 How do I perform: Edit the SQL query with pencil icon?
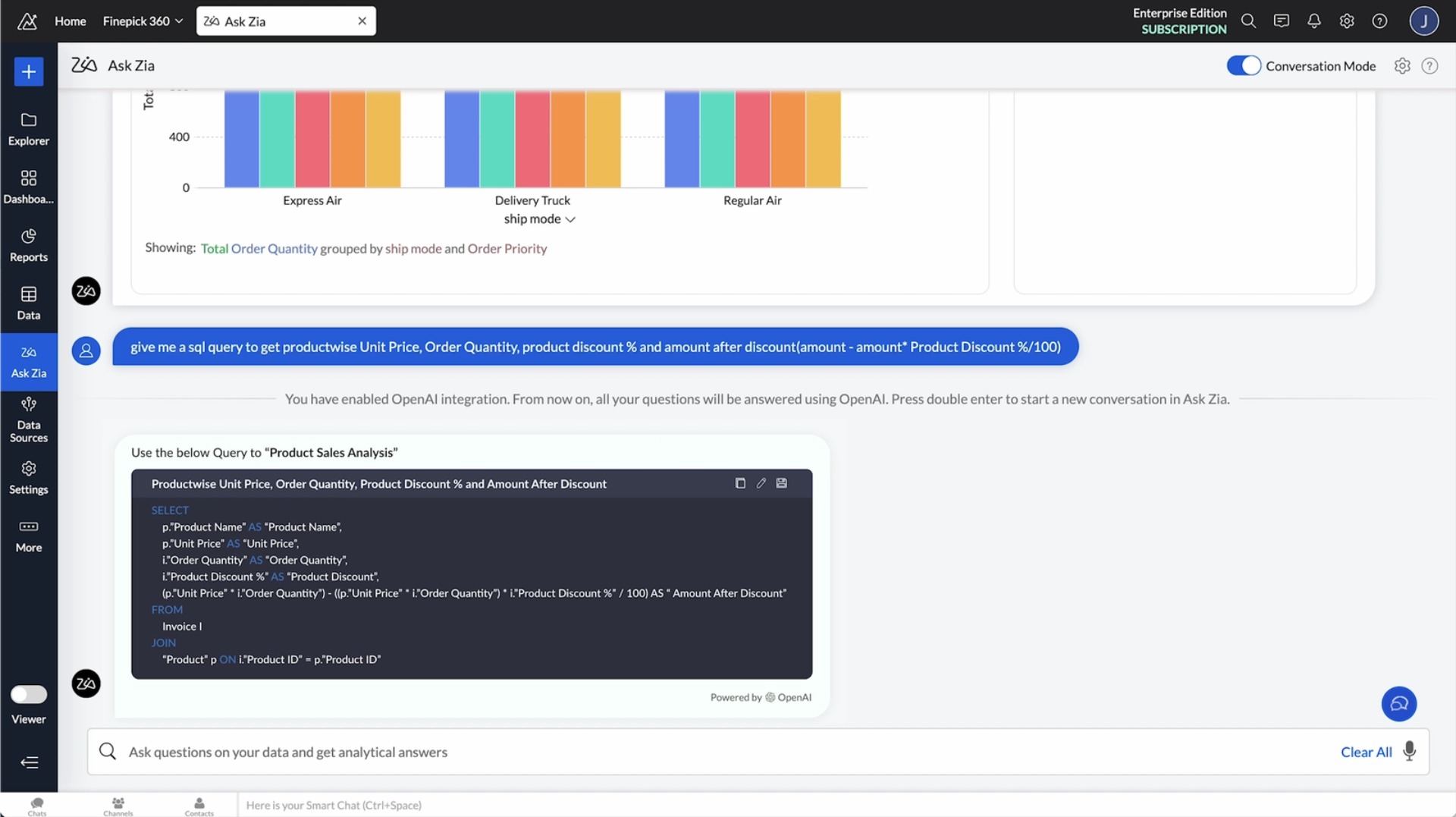coord(761,483)
